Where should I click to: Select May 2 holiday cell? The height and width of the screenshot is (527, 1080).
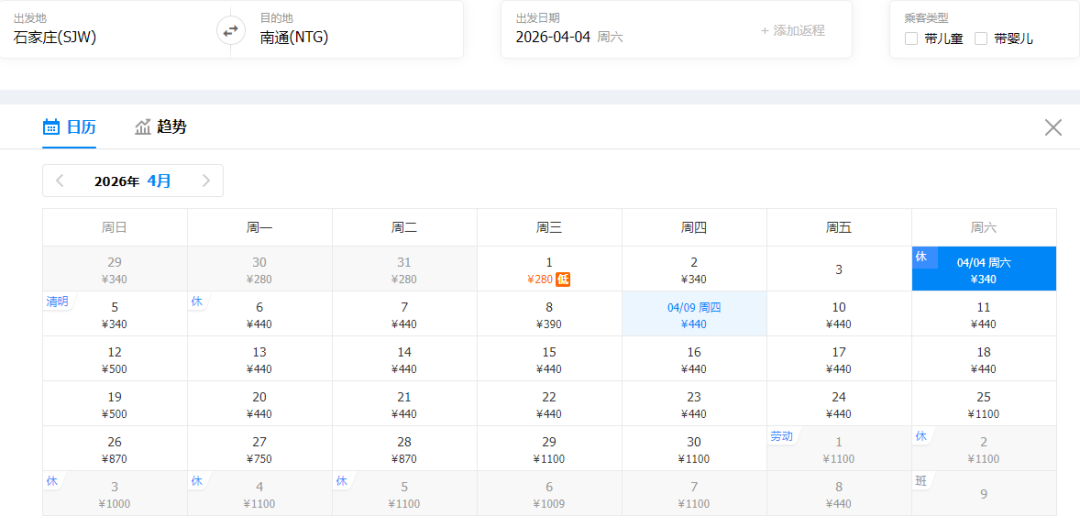[x=984, y=448]
